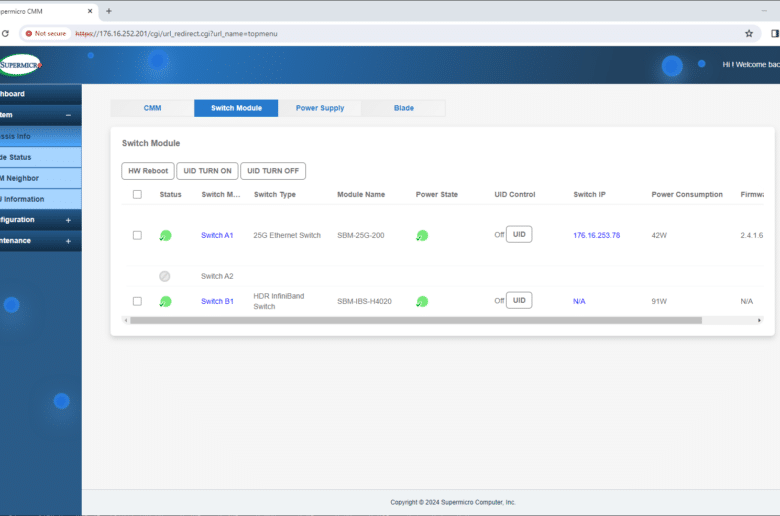Click the 25G Ethernet Switch cell
Screen dimensions: 780x516
(x=287, y=235)
